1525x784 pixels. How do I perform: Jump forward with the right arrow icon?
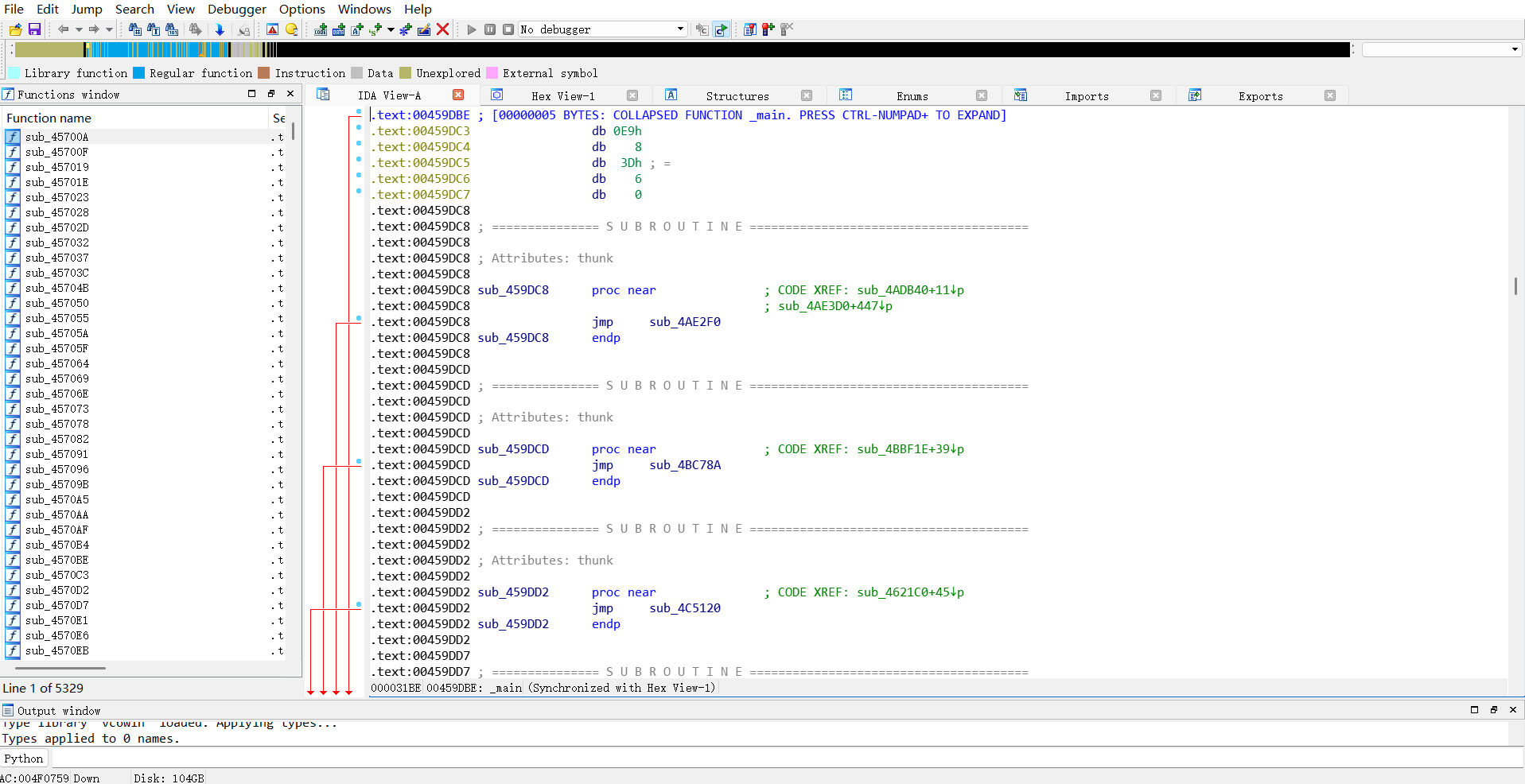[x=94, y=29]
